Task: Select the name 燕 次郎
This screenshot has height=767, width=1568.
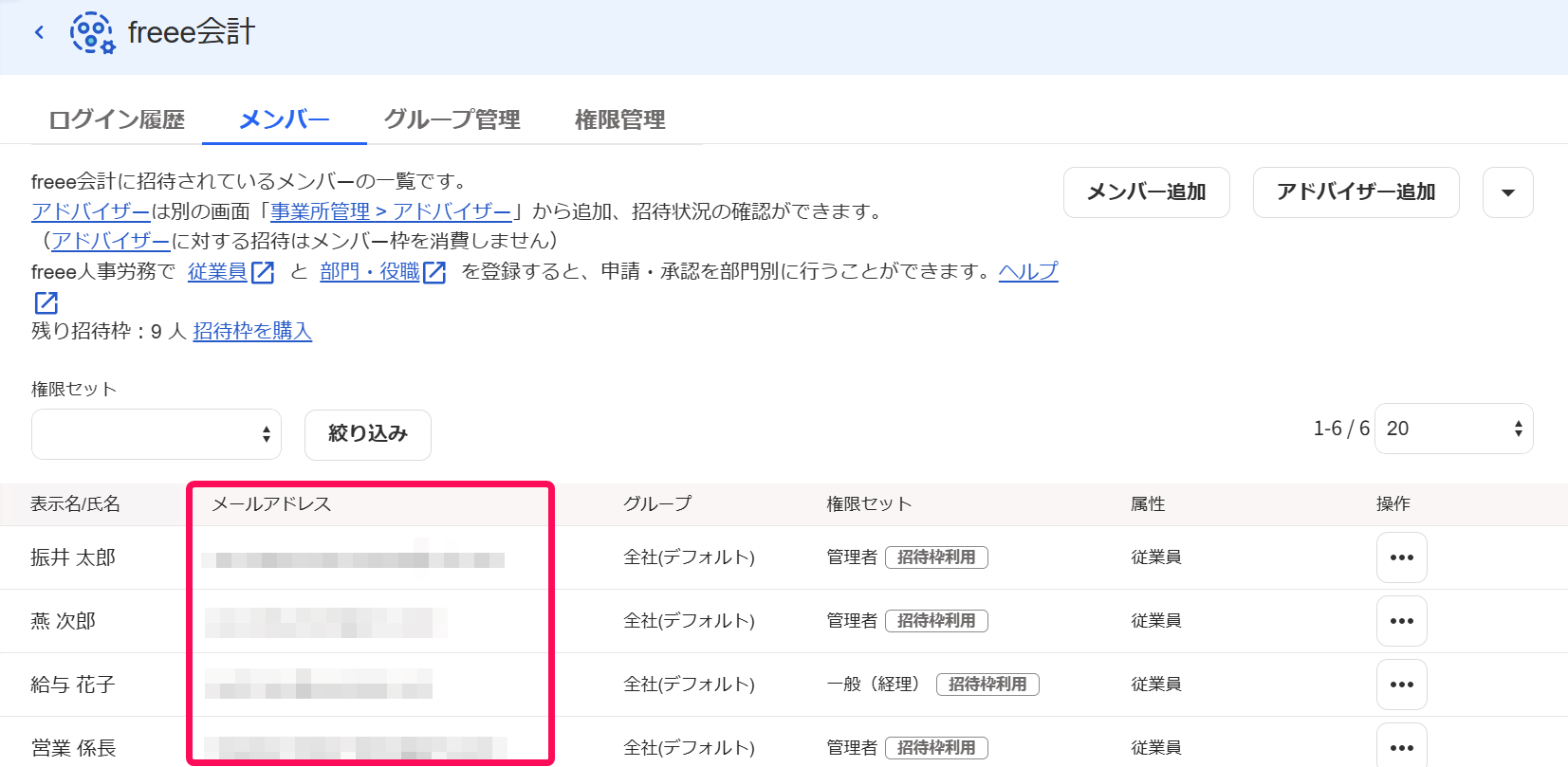Action: [x=64, y=621]
